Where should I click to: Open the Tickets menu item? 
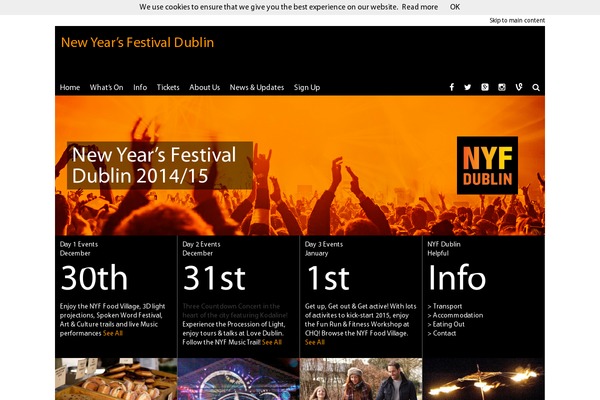coord(168,87)
